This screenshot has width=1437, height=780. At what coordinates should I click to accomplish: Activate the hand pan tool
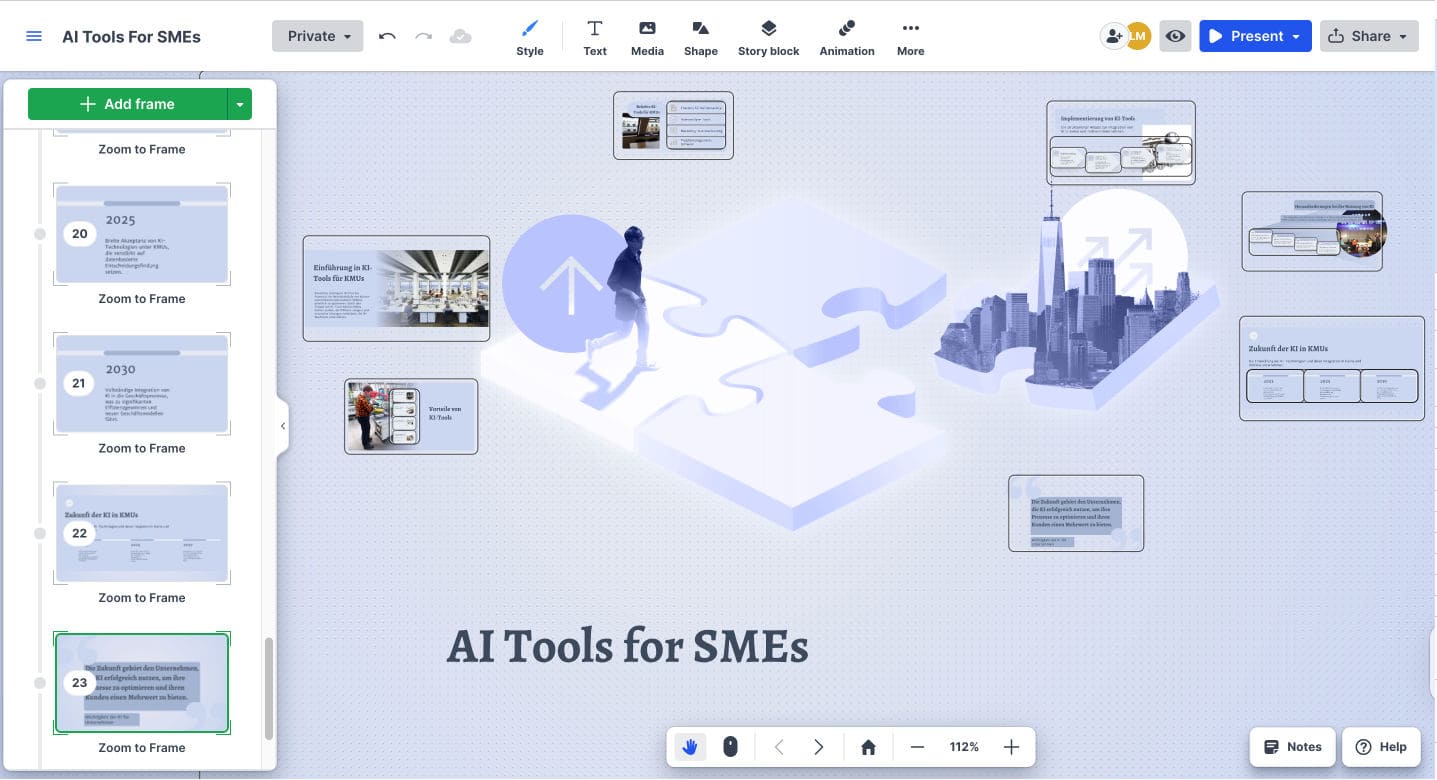point(689,746)
